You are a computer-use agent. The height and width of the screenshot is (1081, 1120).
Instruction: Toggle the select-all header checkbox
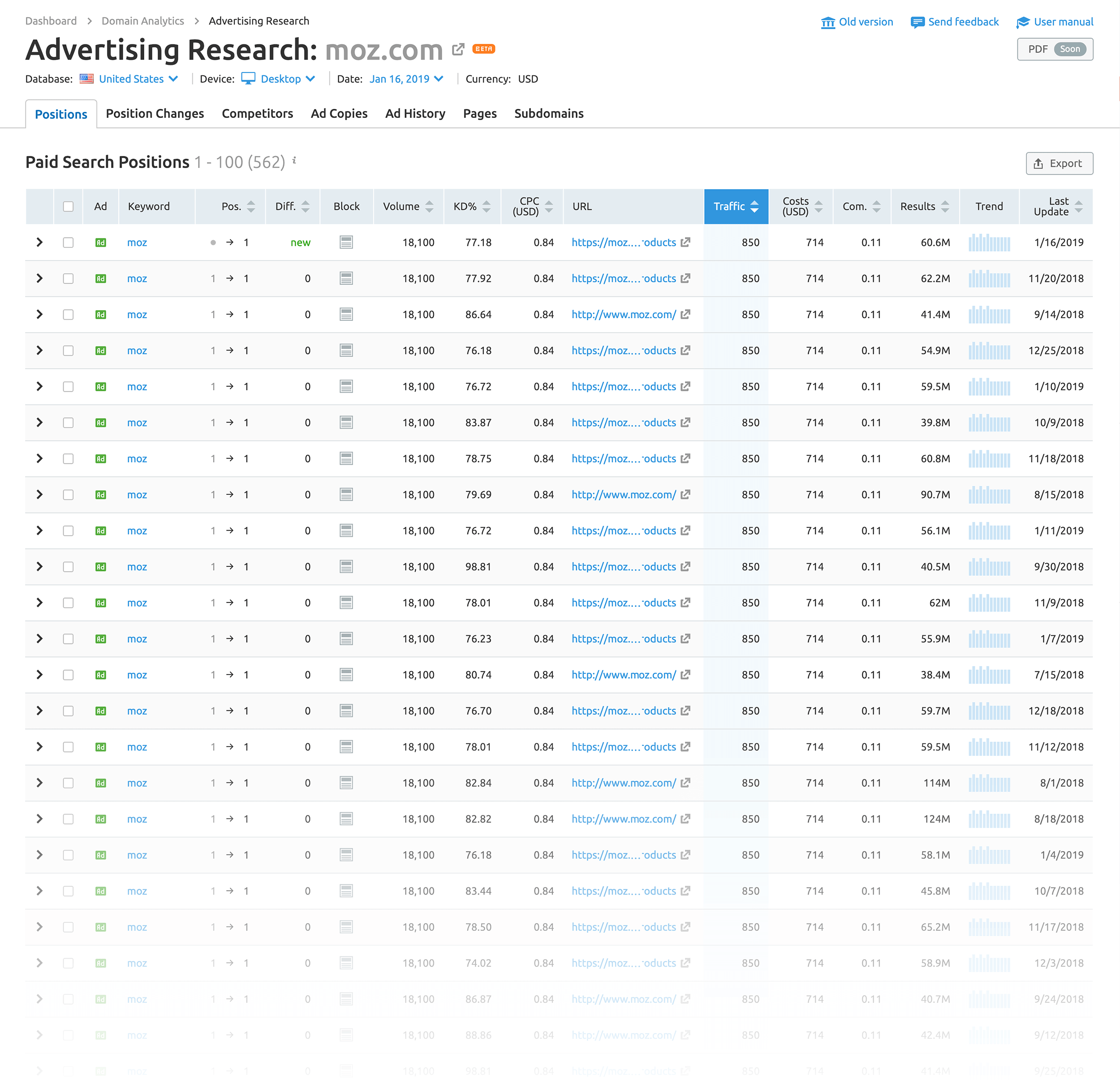pyautogui.click(x=68, y=206)
